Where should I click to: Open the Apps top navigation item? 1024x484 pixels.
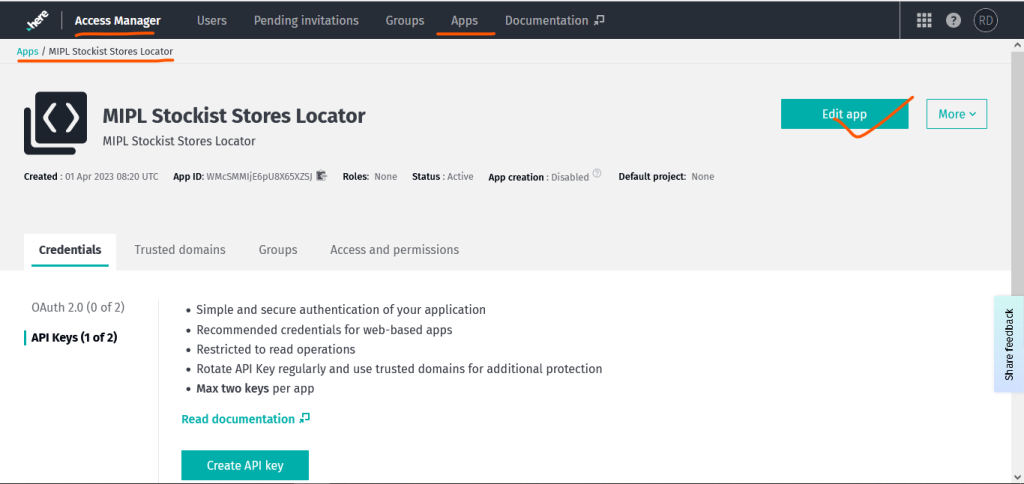(464, 20)
